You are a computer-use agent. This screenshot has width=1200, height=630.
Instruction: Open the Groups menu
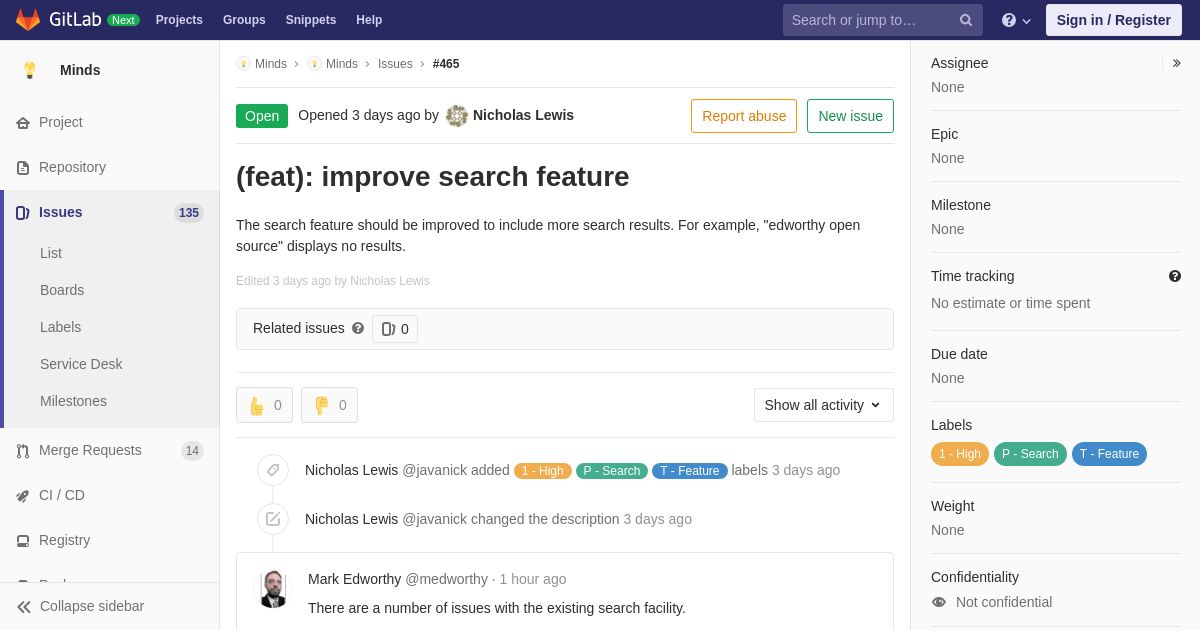[244, 20]
